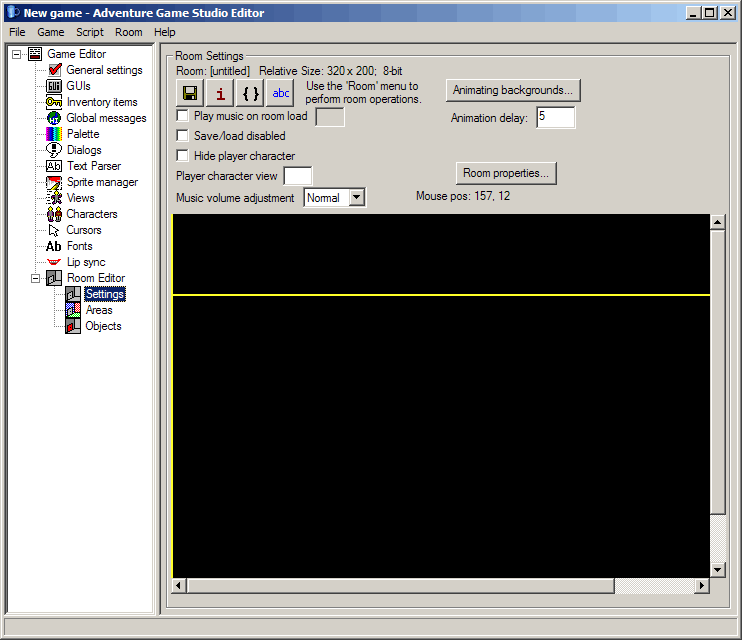Collapse the Game Editor tree node
The height and width of the screenshot is (640, 742).
click(17, 54)
